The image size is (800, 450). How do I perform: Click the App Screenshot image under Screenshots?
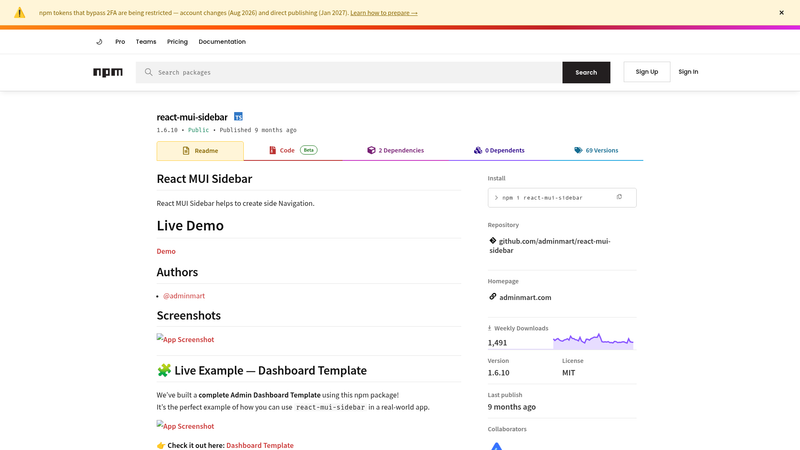(185, 339)
